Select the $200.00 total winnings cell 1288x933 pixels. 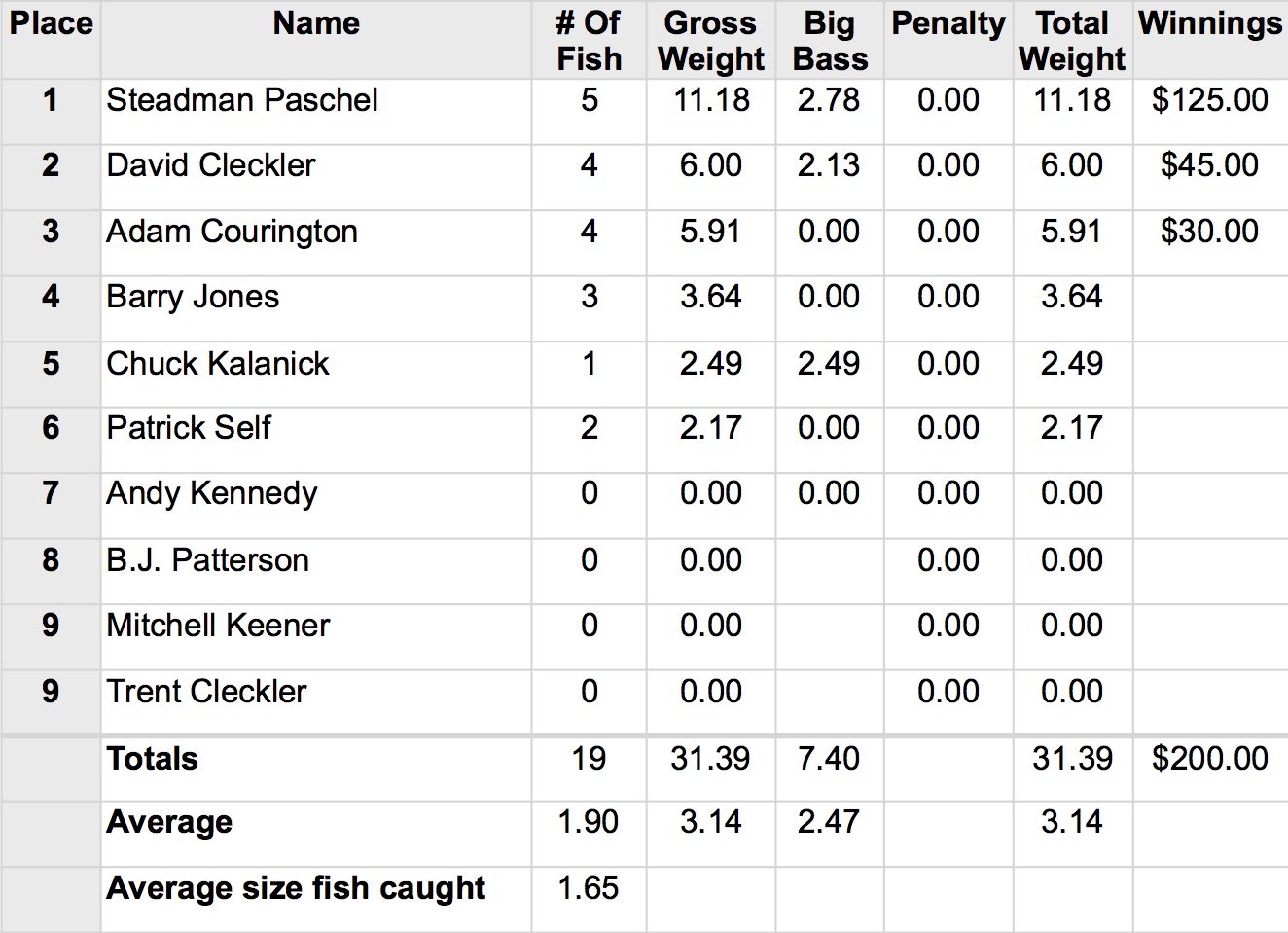point(1210,759)
